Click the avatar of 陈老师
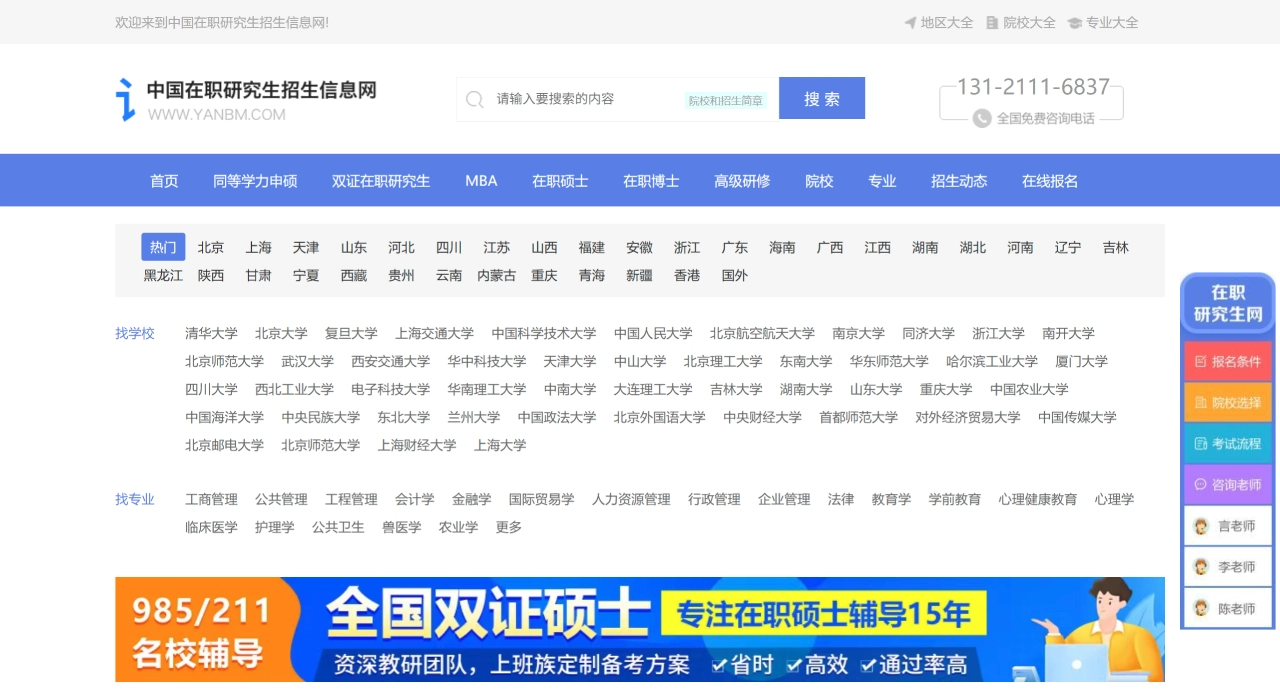Viewport: 1280px width, 698px height. [1201, 608]
